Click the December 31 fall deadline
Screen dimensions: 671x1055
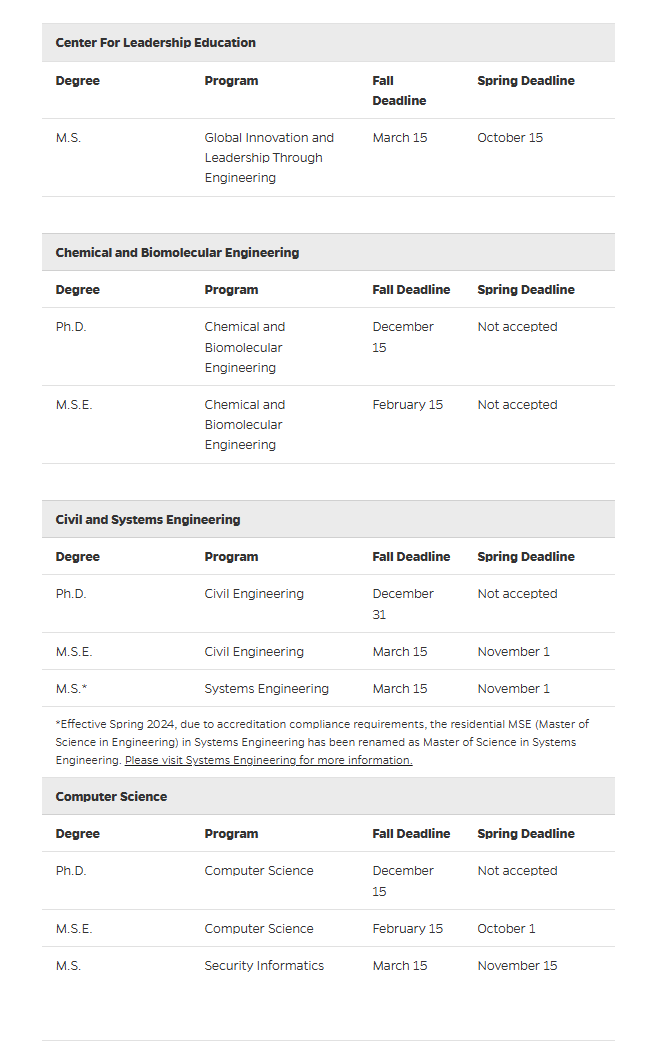point(402,604)
